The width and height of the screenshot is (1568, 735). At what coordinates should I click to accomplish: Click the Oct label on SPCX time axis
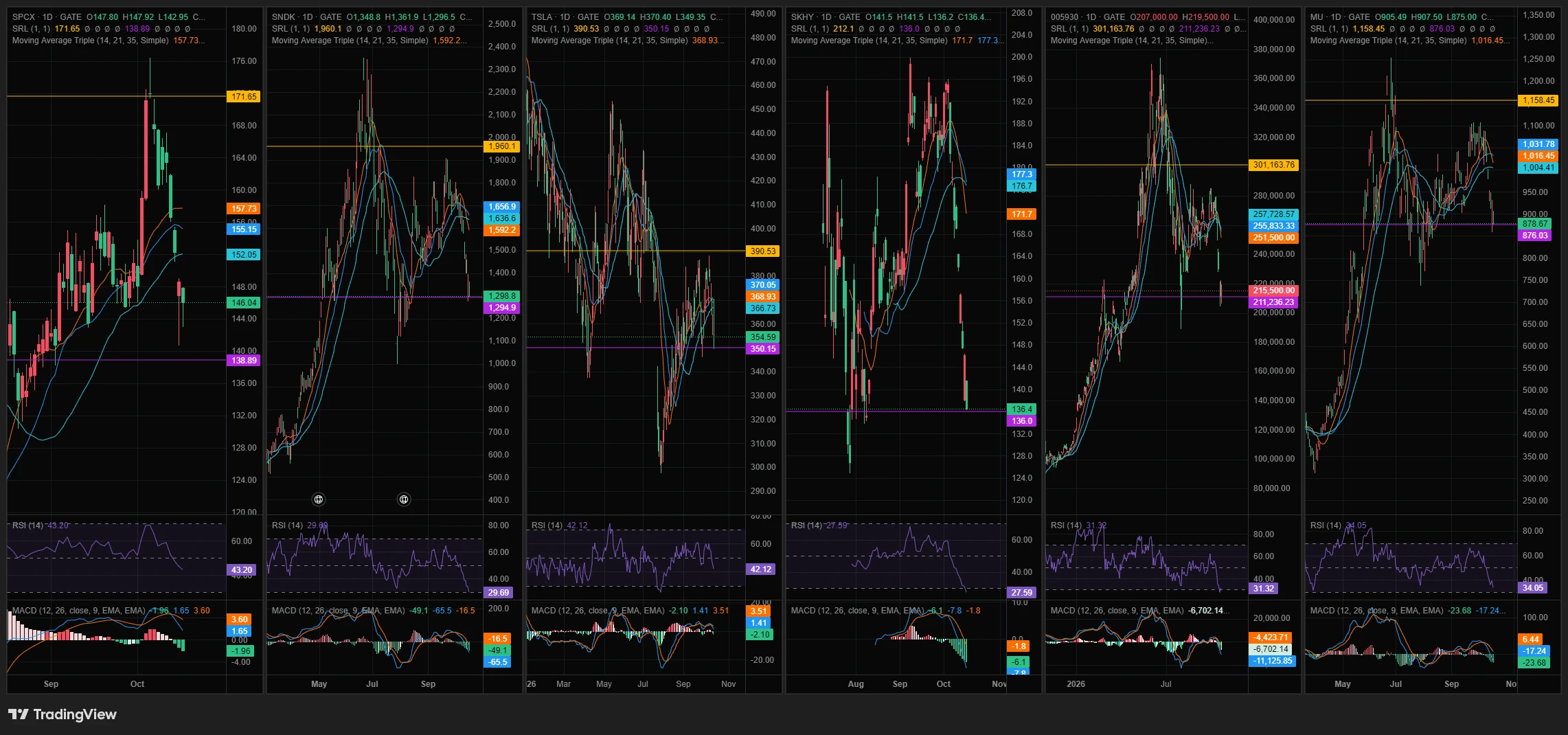137,684
